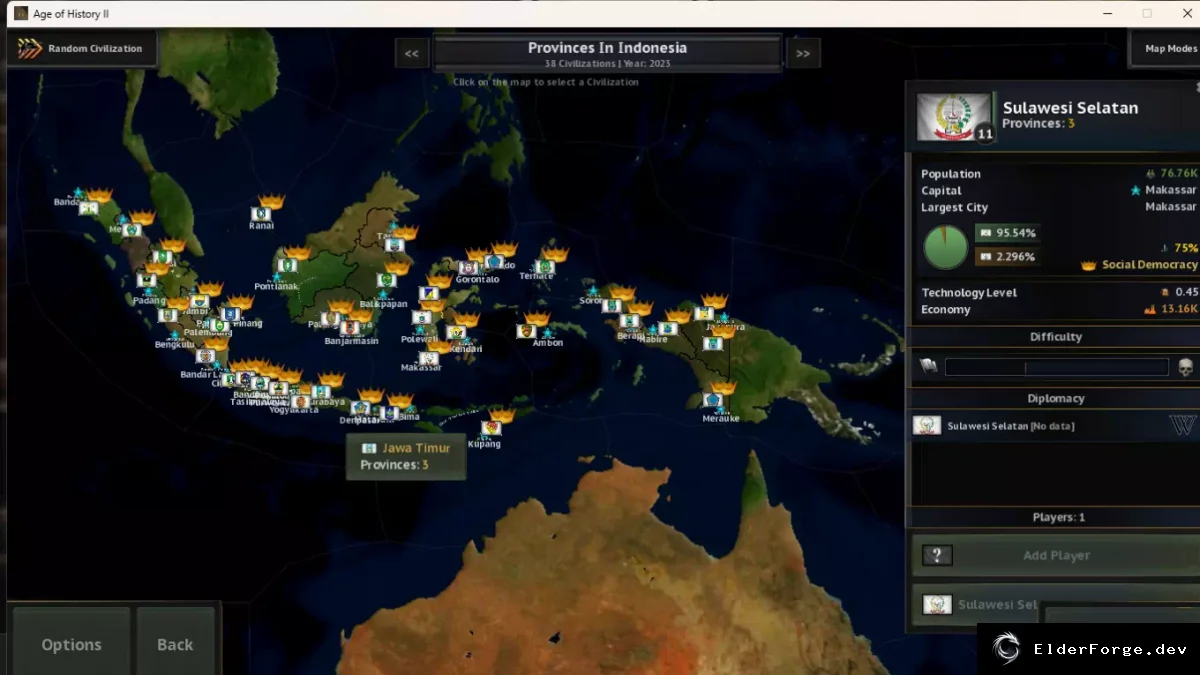The image size is (1200, 675).
Task: Select the flag above Kupang
Action: coord(490,428)
